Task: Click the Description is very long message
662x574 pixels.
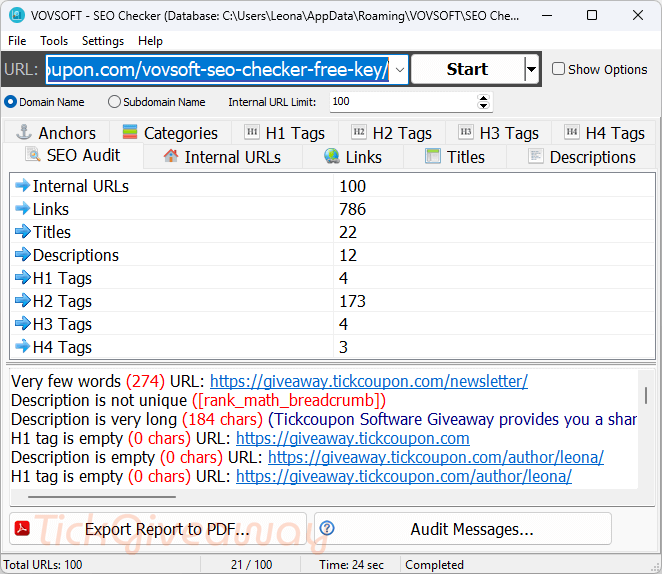Action: (x=324, y=419)
